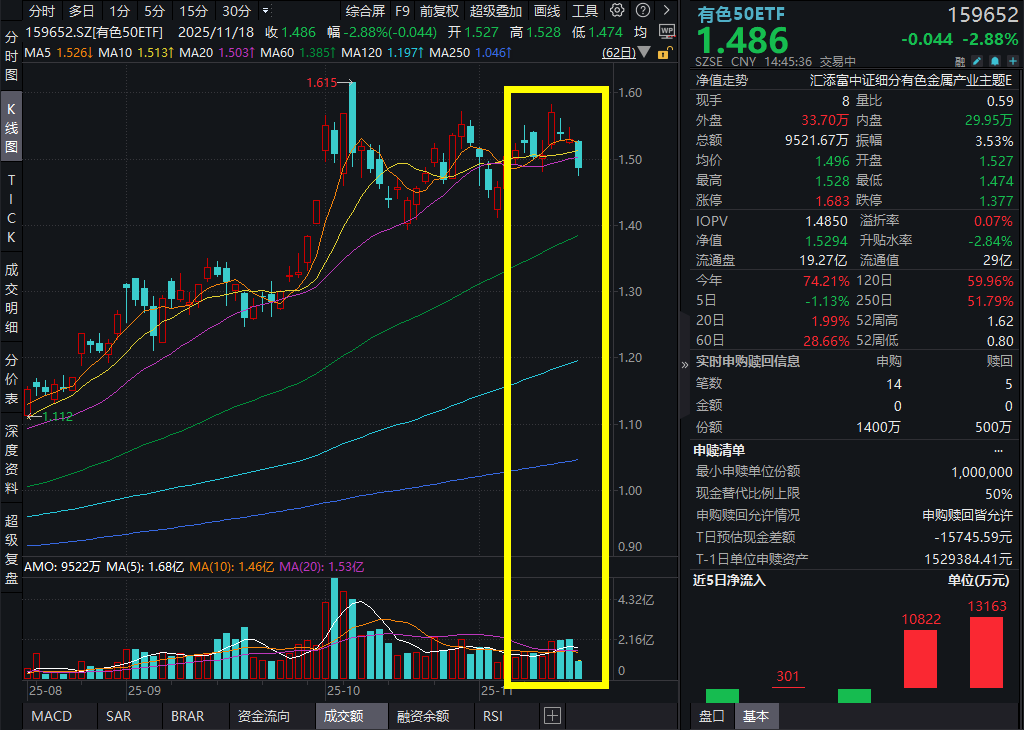1024x730 pixels.
Task: Turn on 超级叠加 chart overlay
Action: click(496, 10)
